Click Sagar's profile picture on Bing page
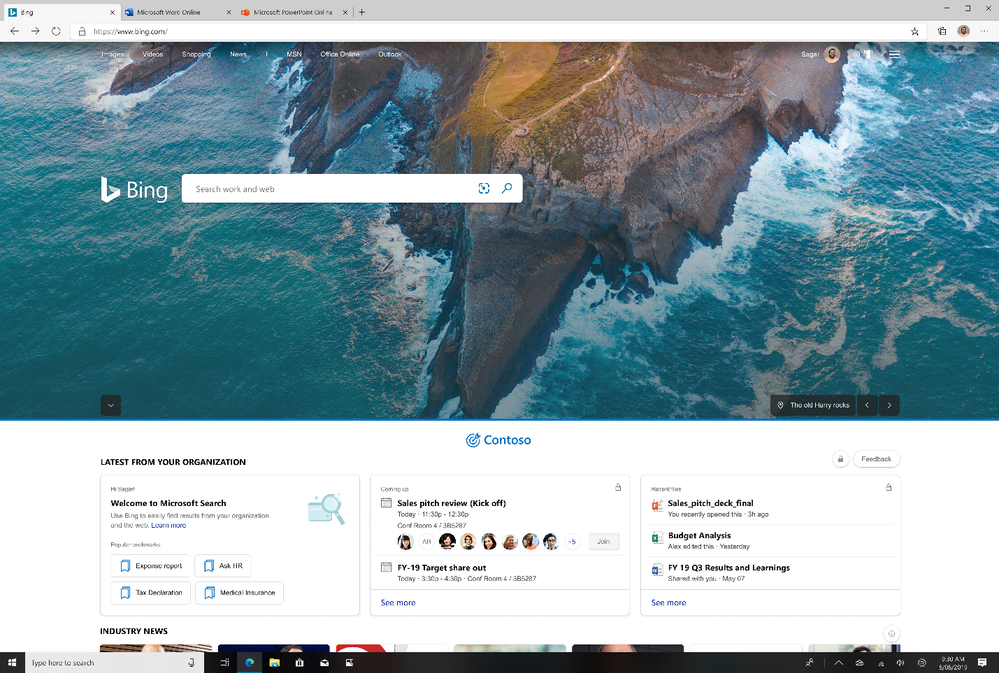Screen dimensions: 999x673 [x=831, y=54]
